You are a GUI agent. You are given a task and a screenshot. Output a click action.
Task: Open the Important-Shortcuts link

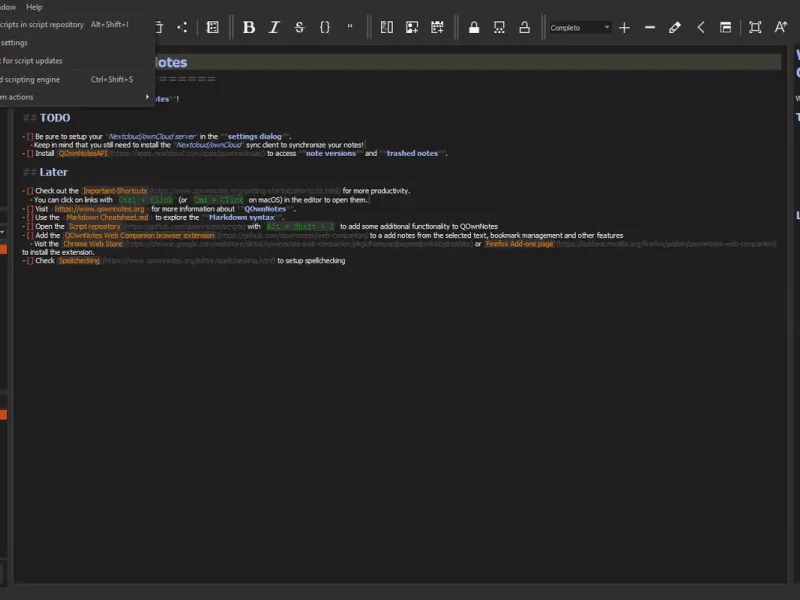pos(115,190)
